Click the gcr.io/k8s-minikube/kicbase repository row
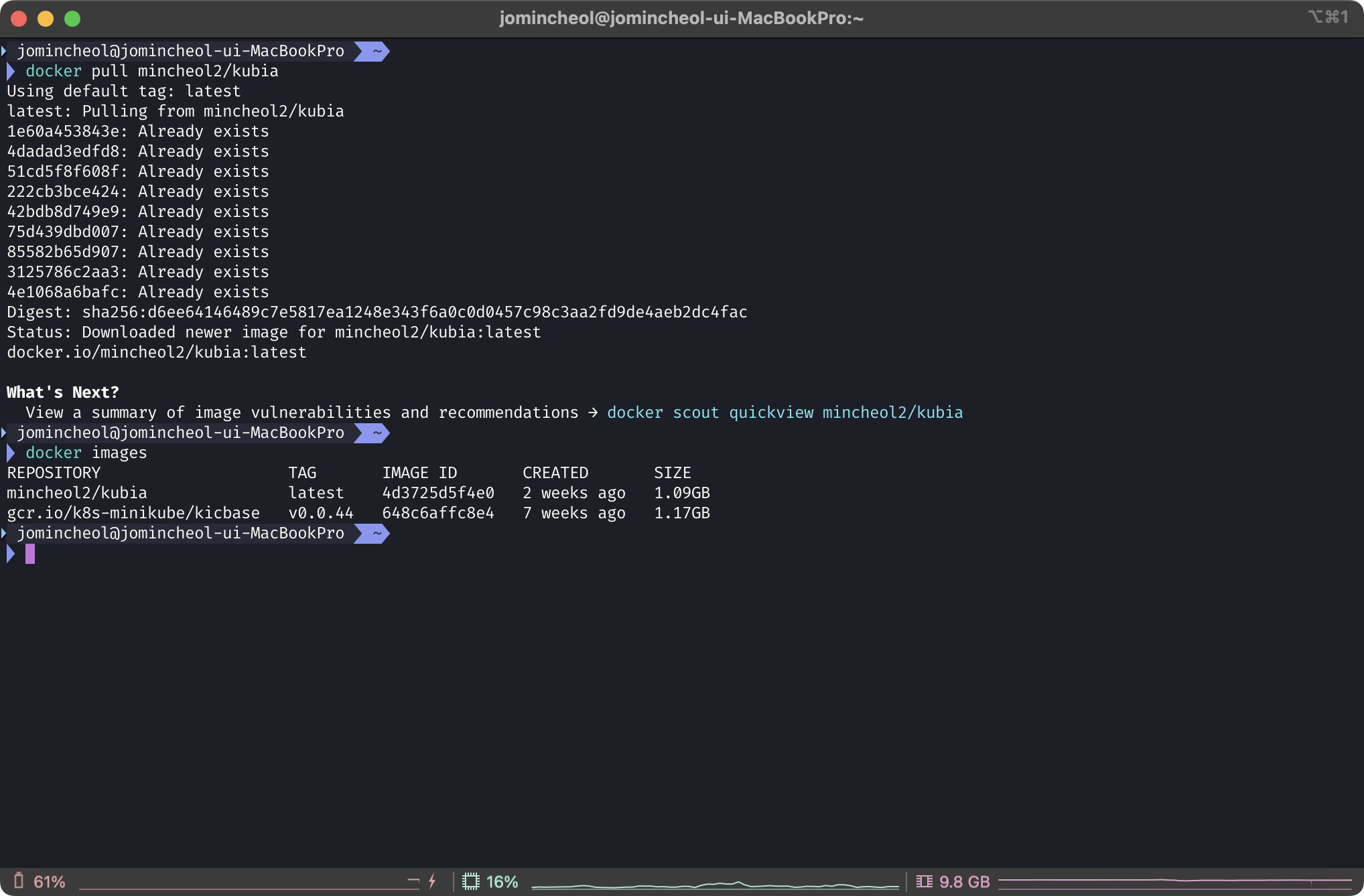The height and width of the screenshot is (896, 1364). tap(133, 513)
